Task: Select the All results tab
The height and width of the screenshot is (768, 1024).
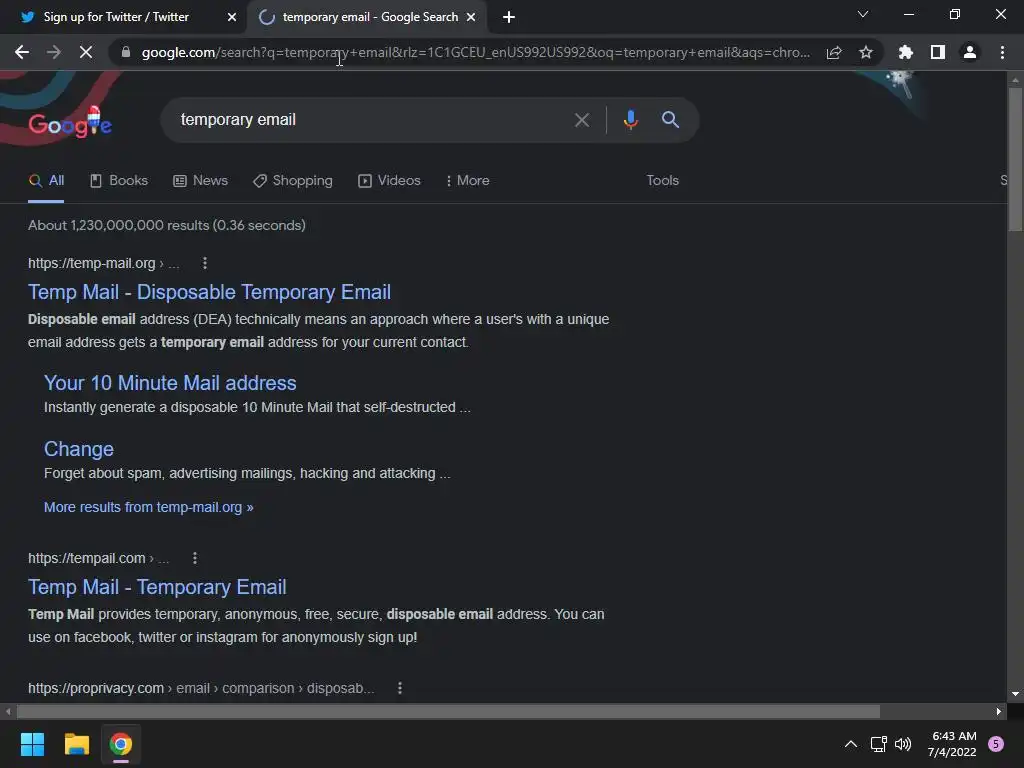Action: pos(46,180)
